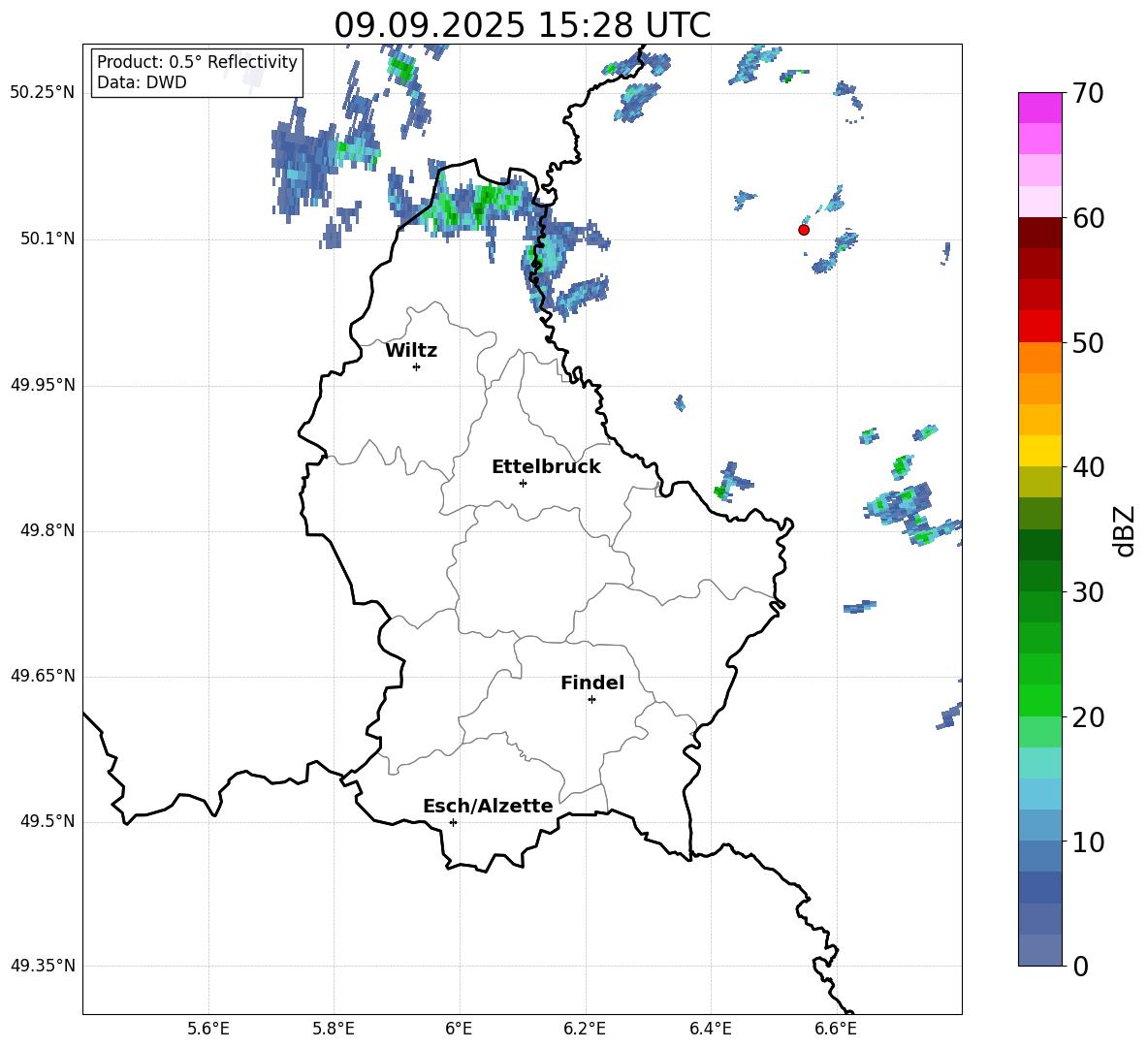This screenshot has width=1148, height=1048.
Task: Click the Ettelbruck station cross marker
Action: 523,483
